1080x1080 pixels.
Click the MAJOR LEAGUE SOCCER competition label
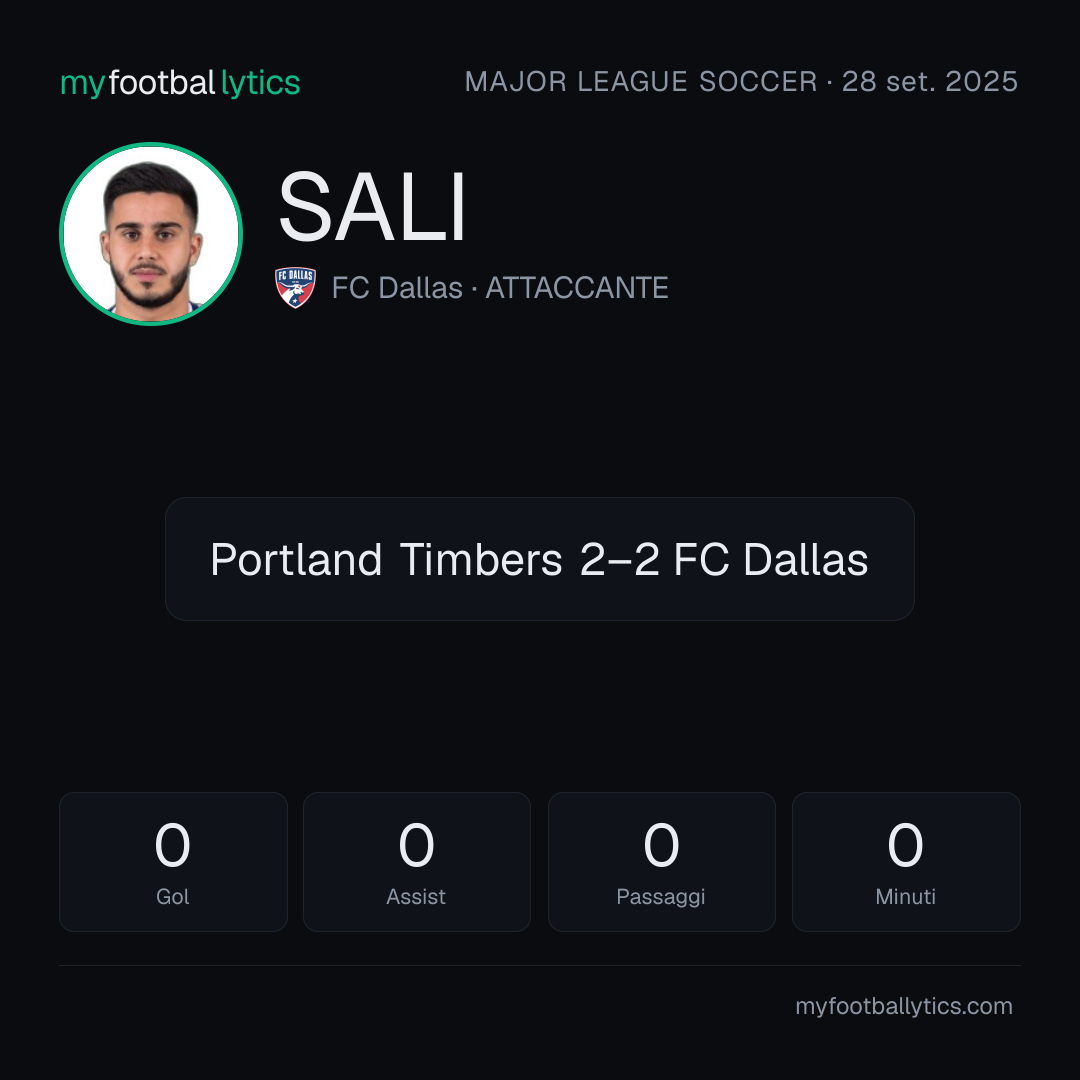coord(641,82)
